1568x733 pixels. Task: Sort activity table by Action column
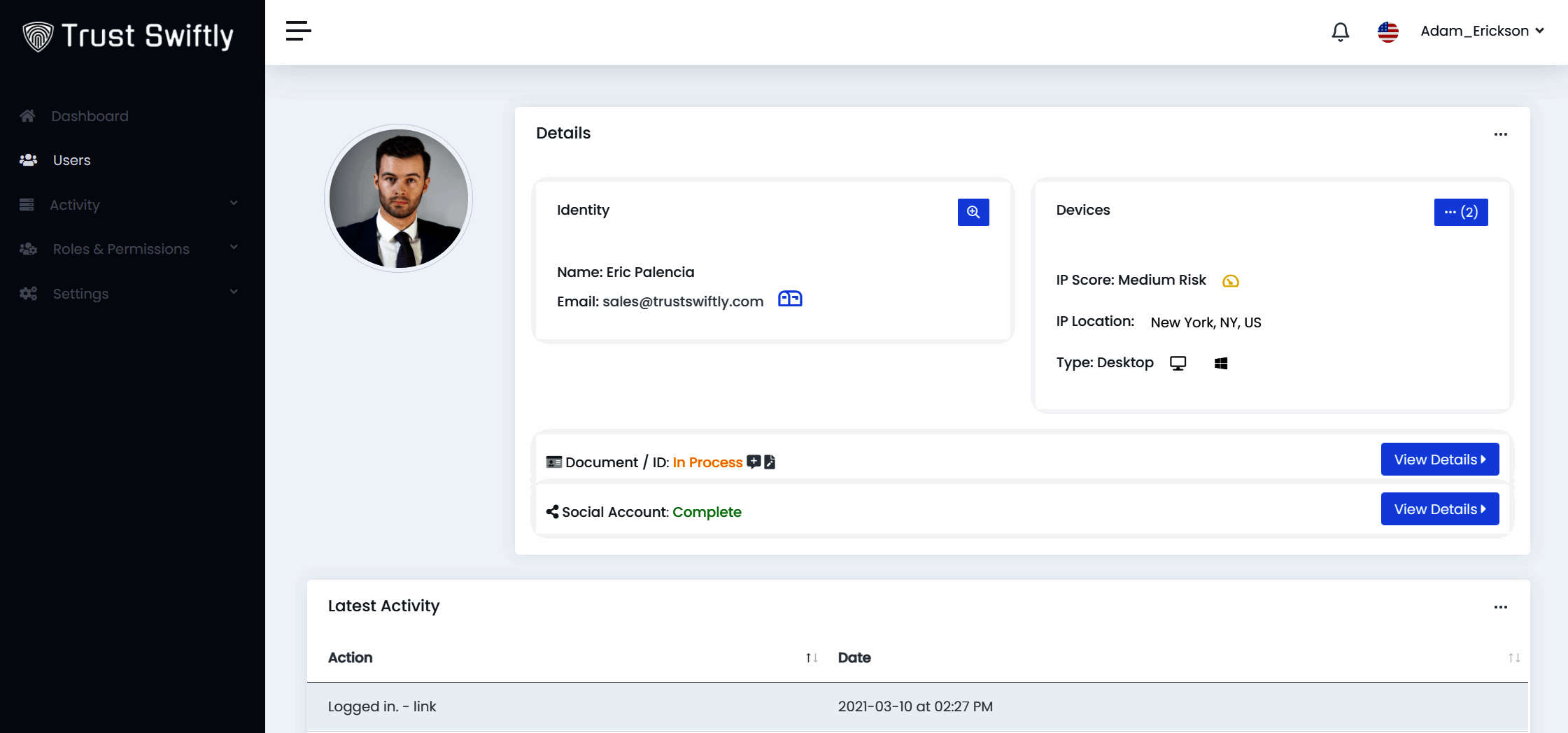[811, 657]
